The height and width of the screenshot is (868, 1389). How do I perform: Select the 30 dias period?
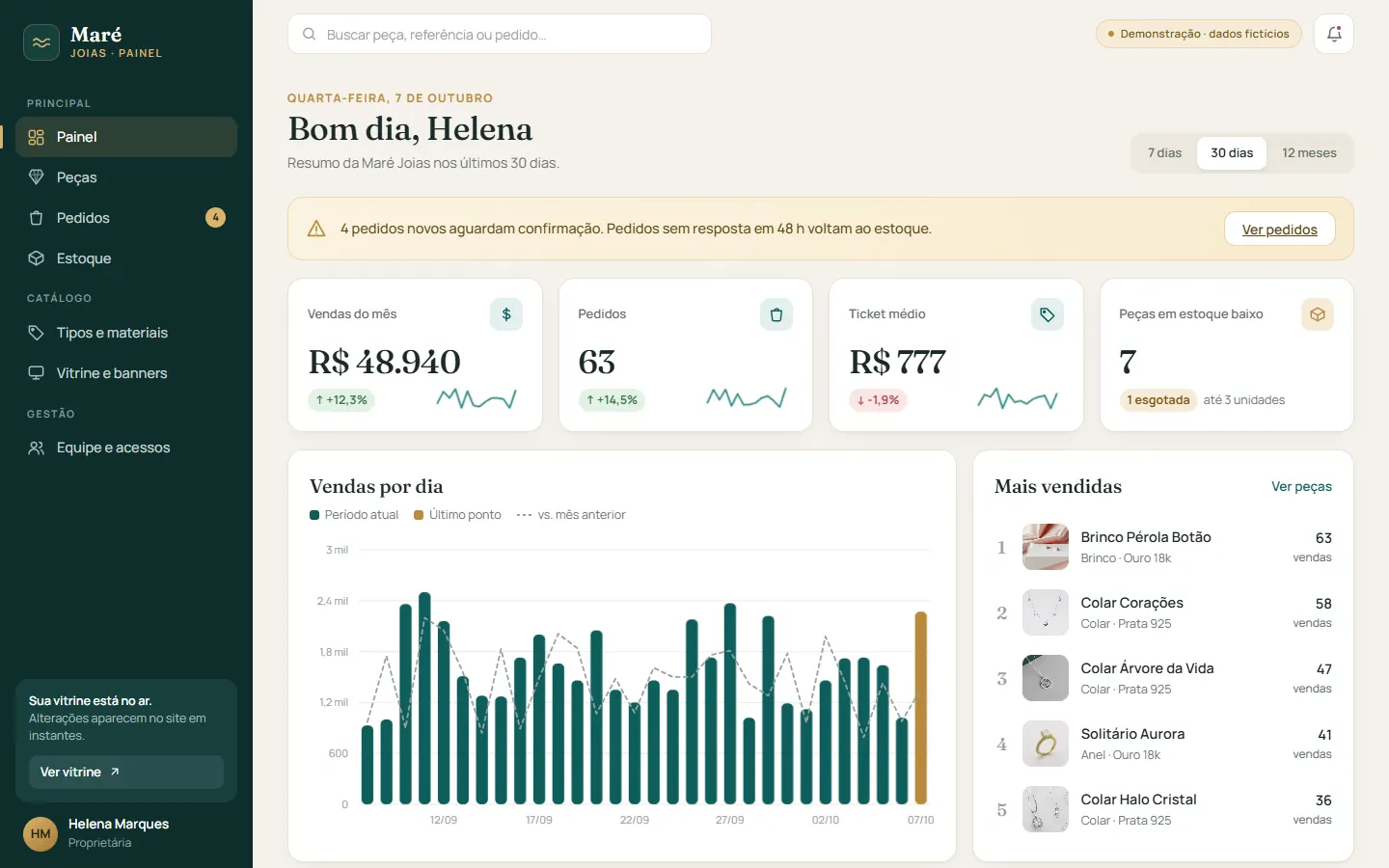tap(1232, 153)
